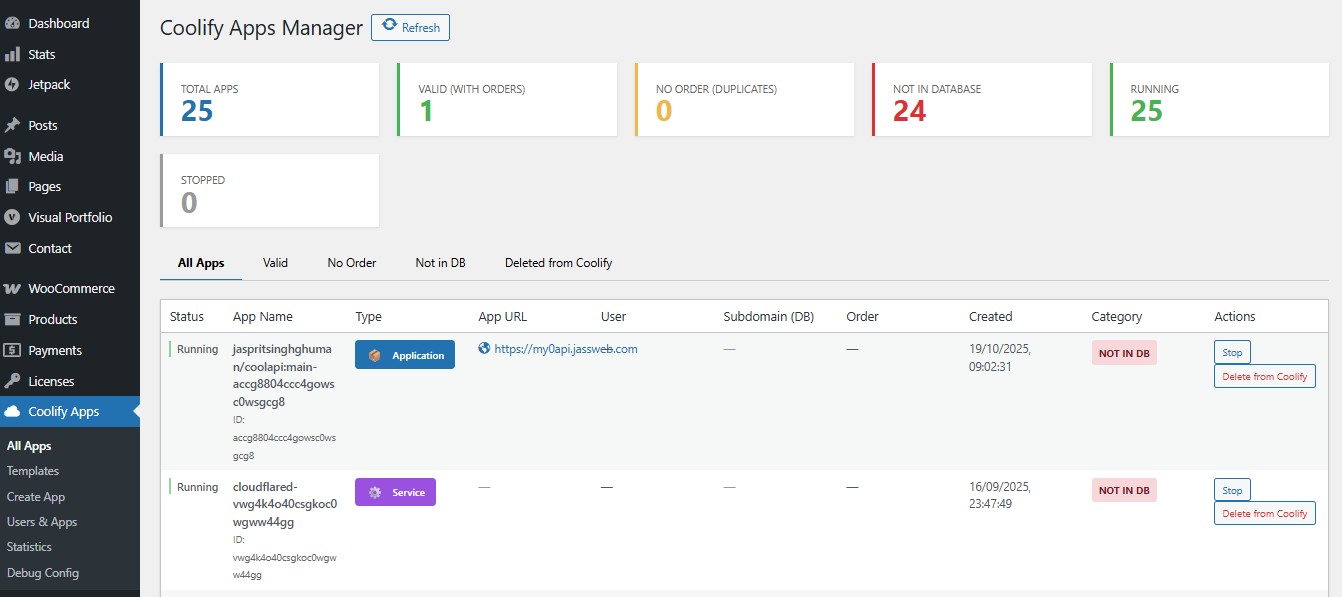Image resolution: width=1342 pixels, height=597 pixels.
Task: Click the Licenses key icon
Action: pos(12,381)
